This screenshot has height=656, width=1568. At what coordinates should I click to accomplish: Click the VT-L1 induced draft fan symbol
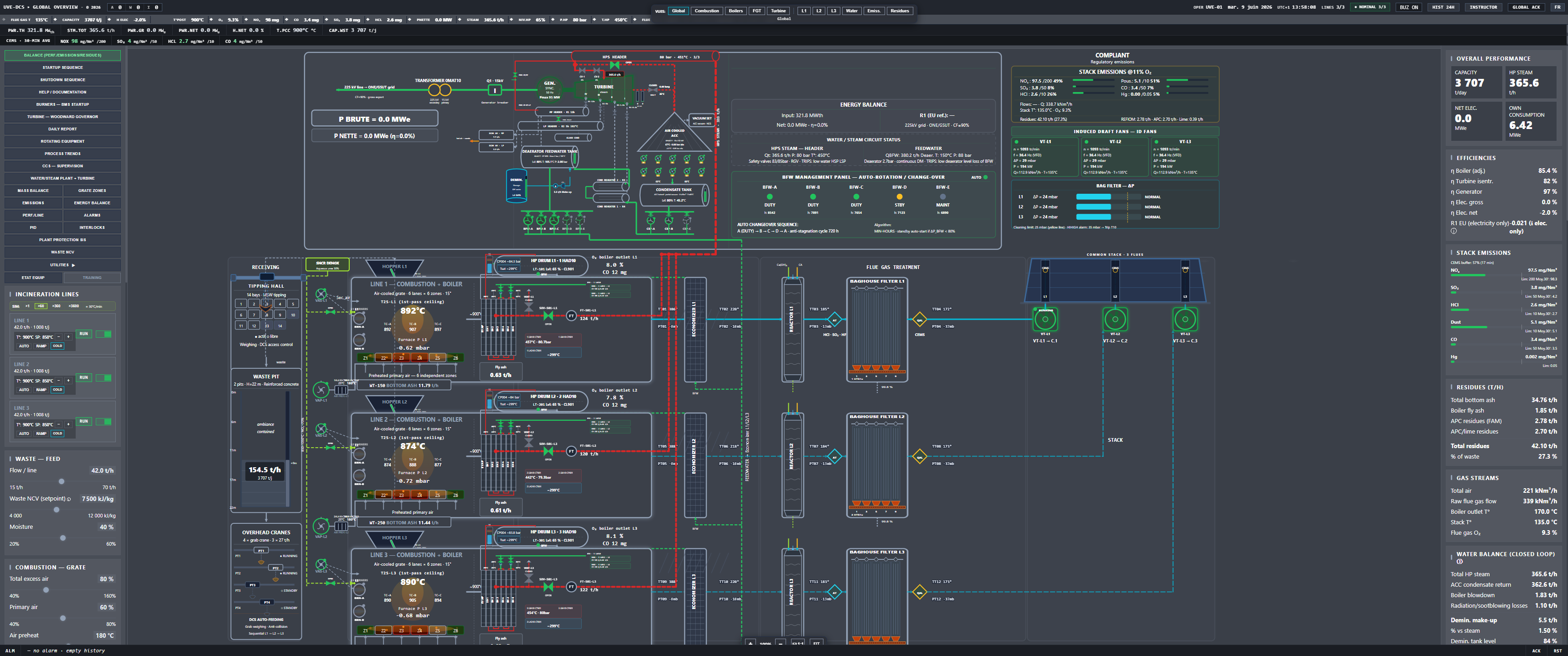[1045, 319]
